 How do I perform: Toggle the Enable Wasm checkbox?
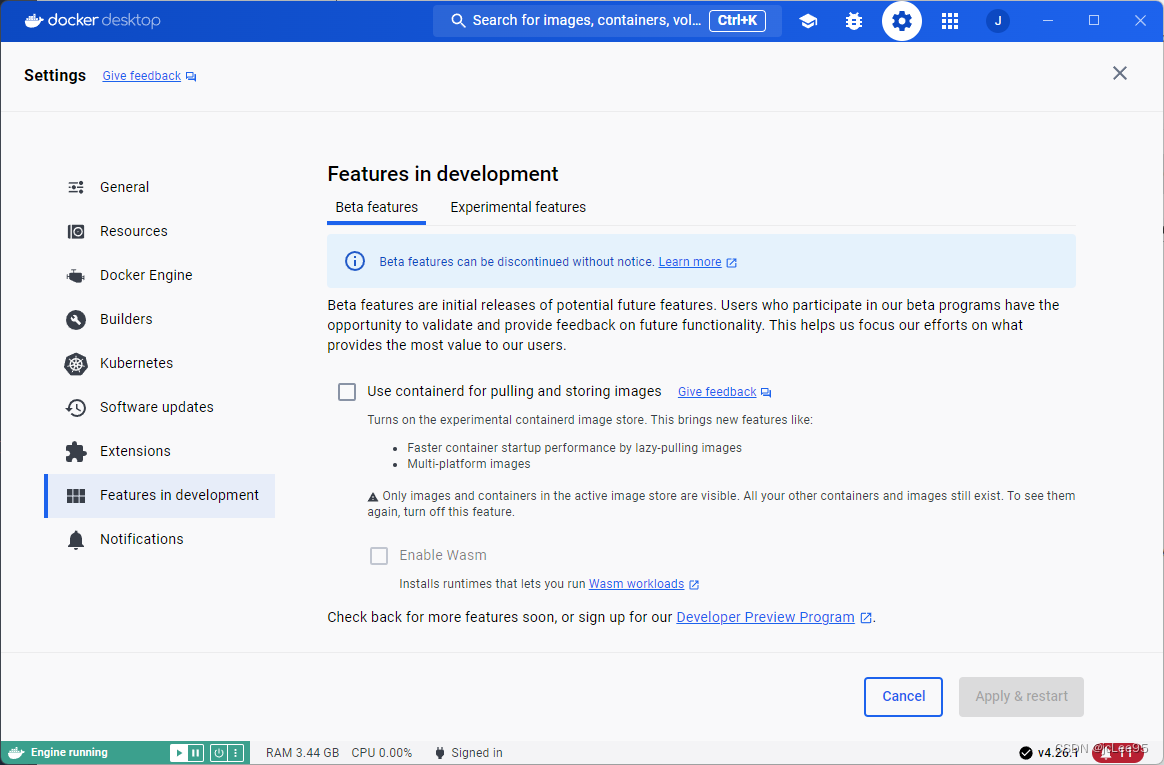(x=379, y=556)
